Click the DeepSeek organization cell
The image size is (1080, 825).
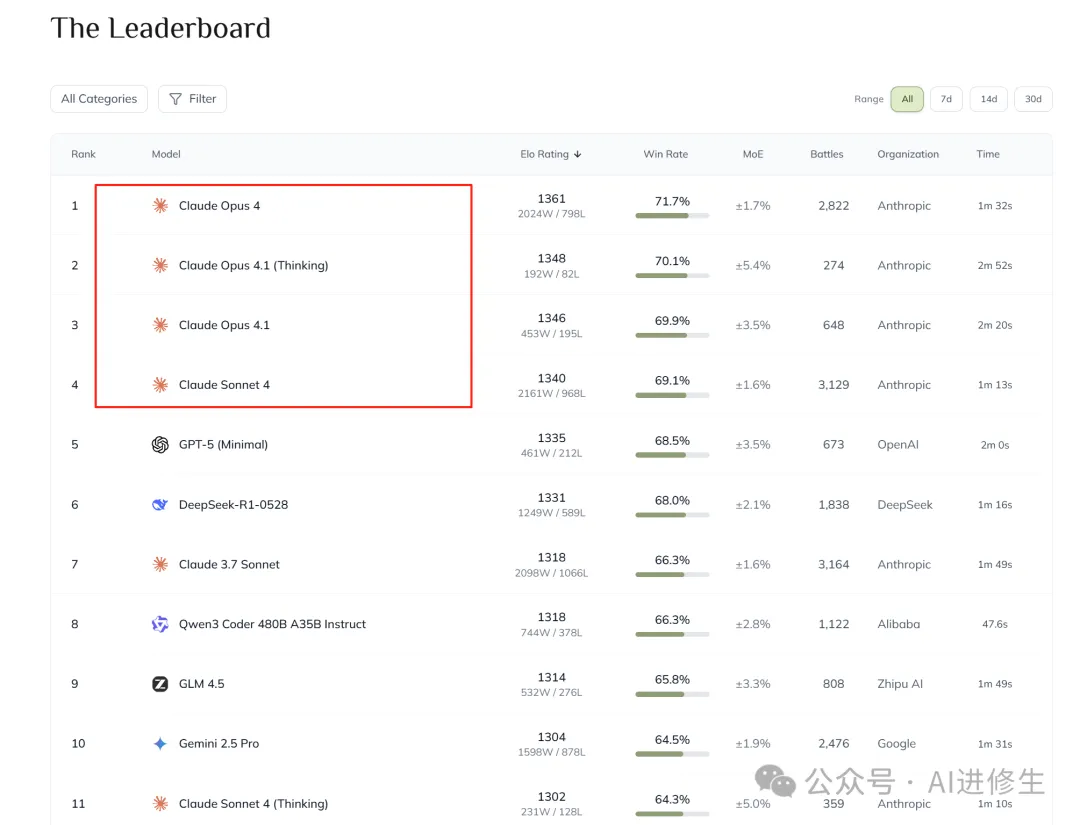tap(905, 504)
